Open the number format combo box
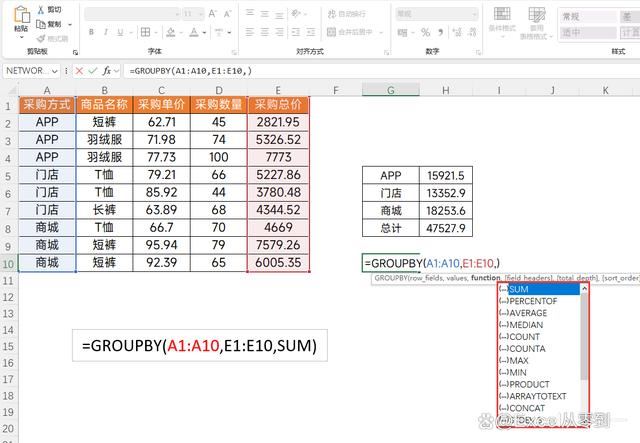Image resolution: width=640 pixels, height=443 pixels. coord(436,14)
